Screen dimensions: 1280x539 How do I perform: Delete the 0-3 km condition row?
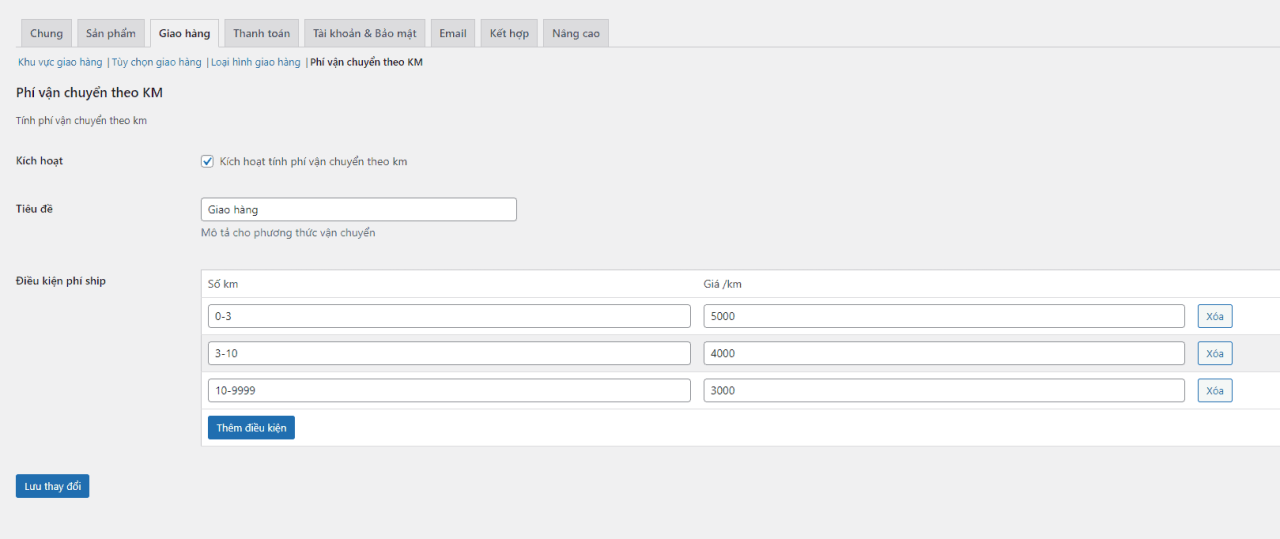pos(1214,316)
